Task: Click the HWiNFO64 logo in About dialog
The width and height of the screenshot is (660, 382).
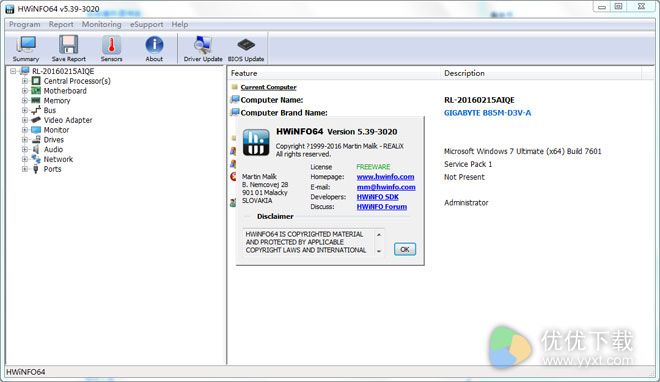Action: (x=256, y=143)
